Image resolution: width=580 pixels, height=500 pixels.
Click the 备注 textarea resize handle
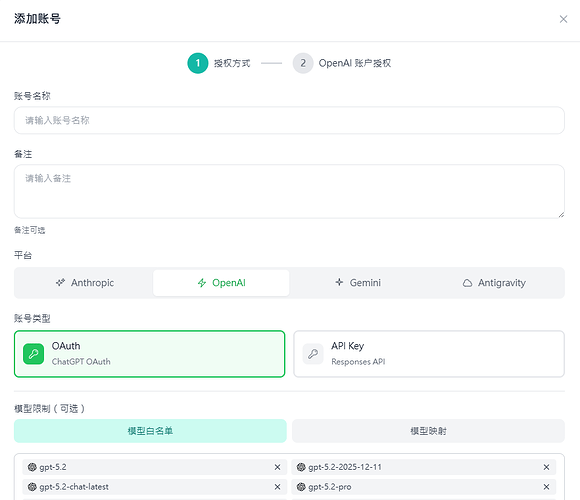[x=561, y=214]
